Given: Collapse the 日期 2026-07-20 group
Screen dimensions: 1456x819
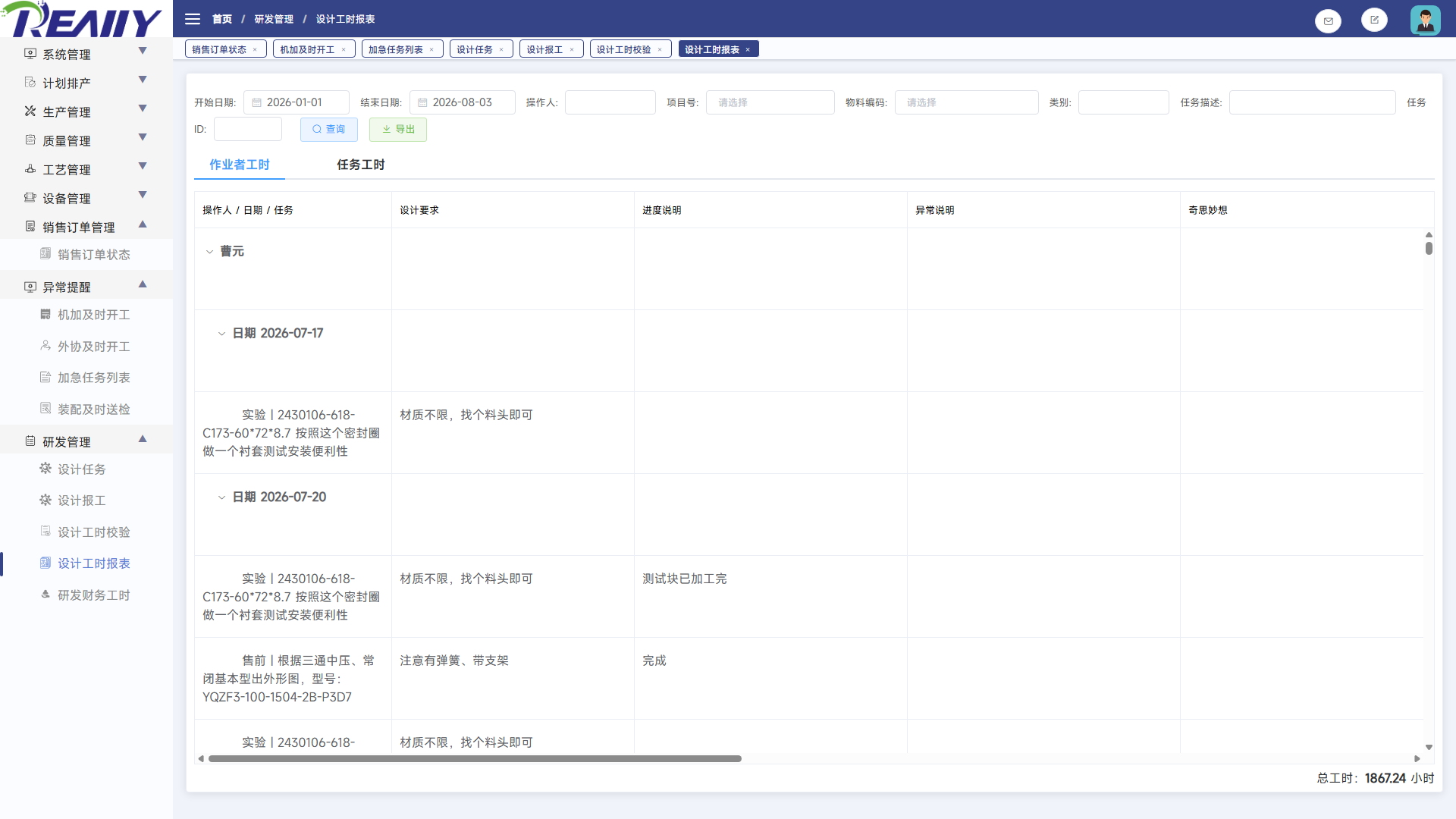Looking at the screenshot, I should coord(221,497).
